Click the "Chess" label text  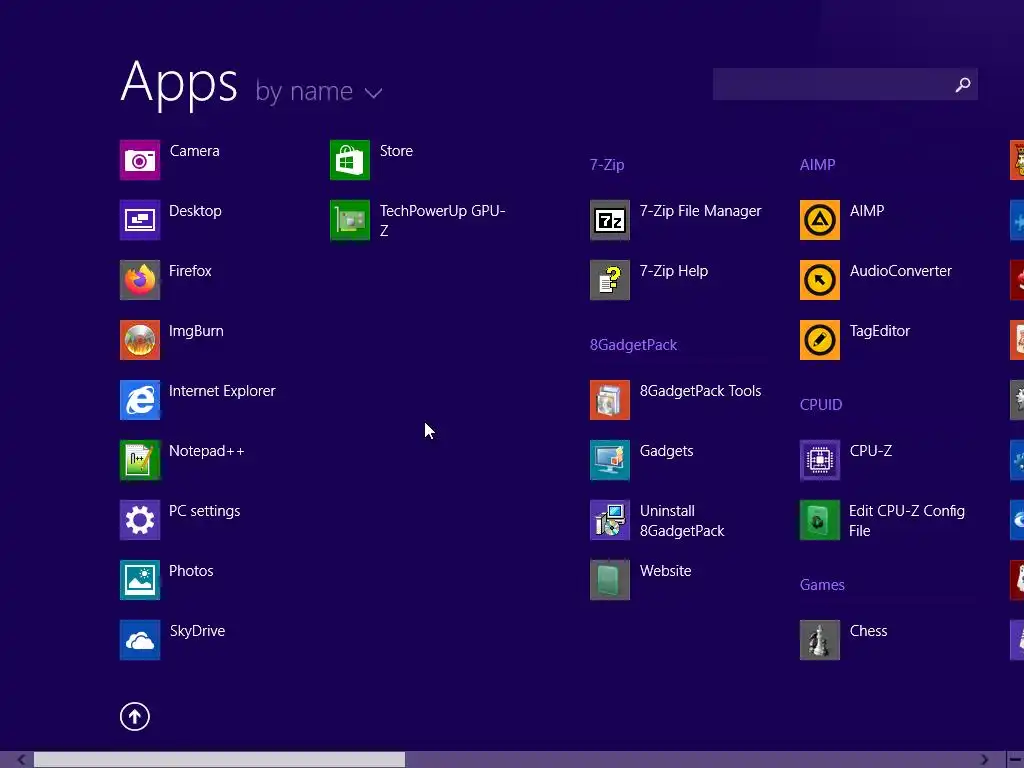click(869, 631)
